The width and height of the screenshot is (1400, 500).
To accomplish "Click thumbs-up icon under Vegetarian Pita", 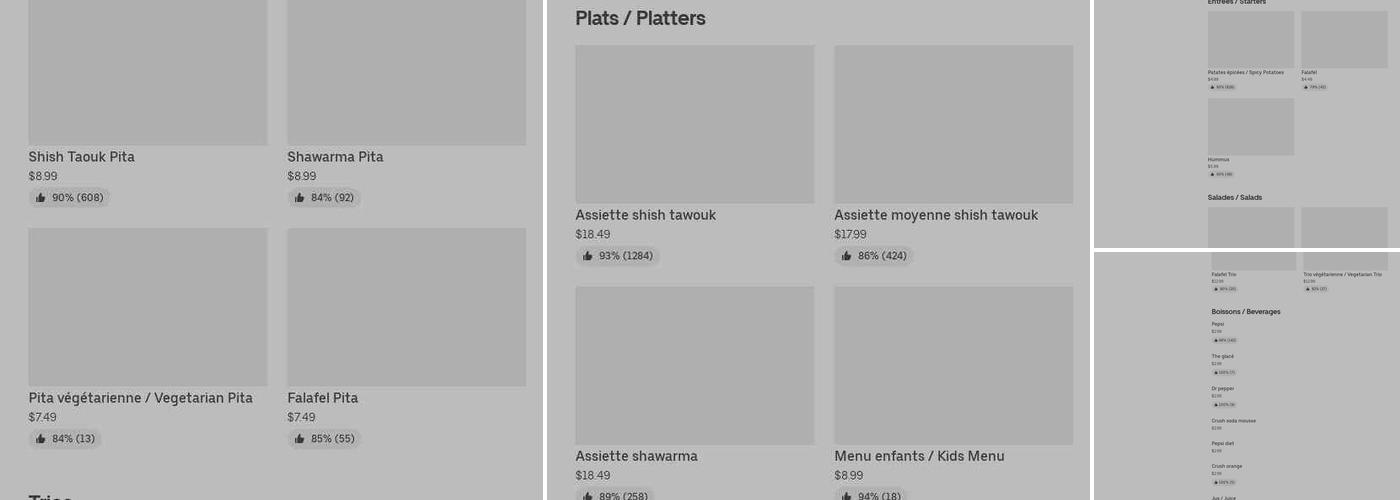I will [x=41, y=439].
